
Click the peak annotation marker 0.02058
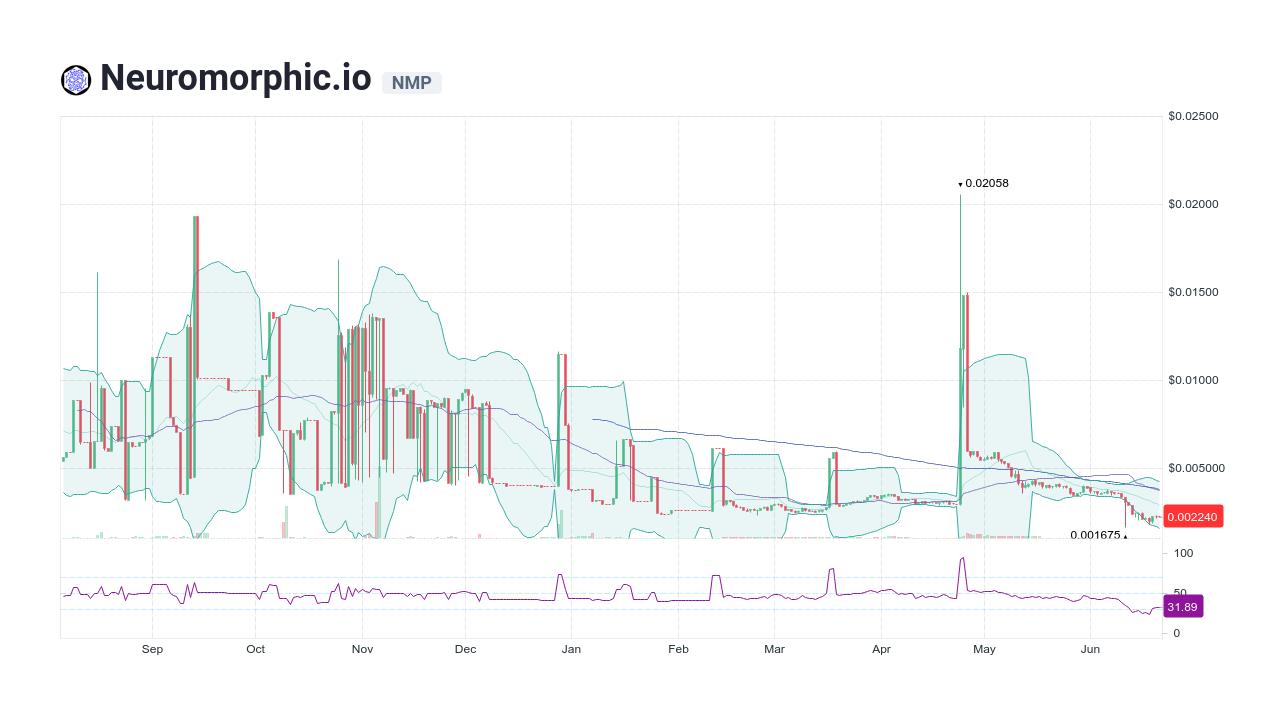984,183
